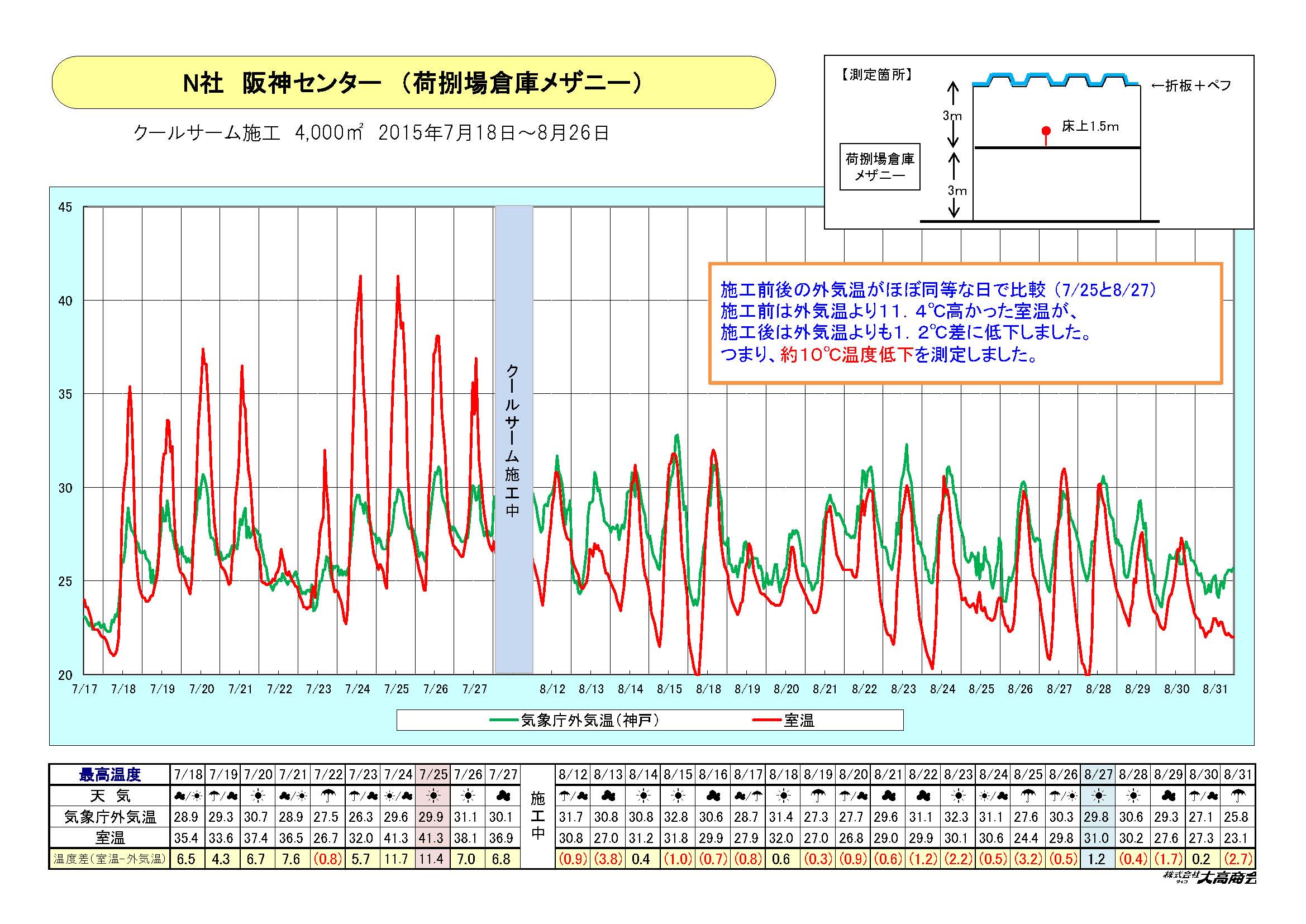Click the orange-bordered comparison note box
The height and width of the screenshot is (924, 1306).
965,323
